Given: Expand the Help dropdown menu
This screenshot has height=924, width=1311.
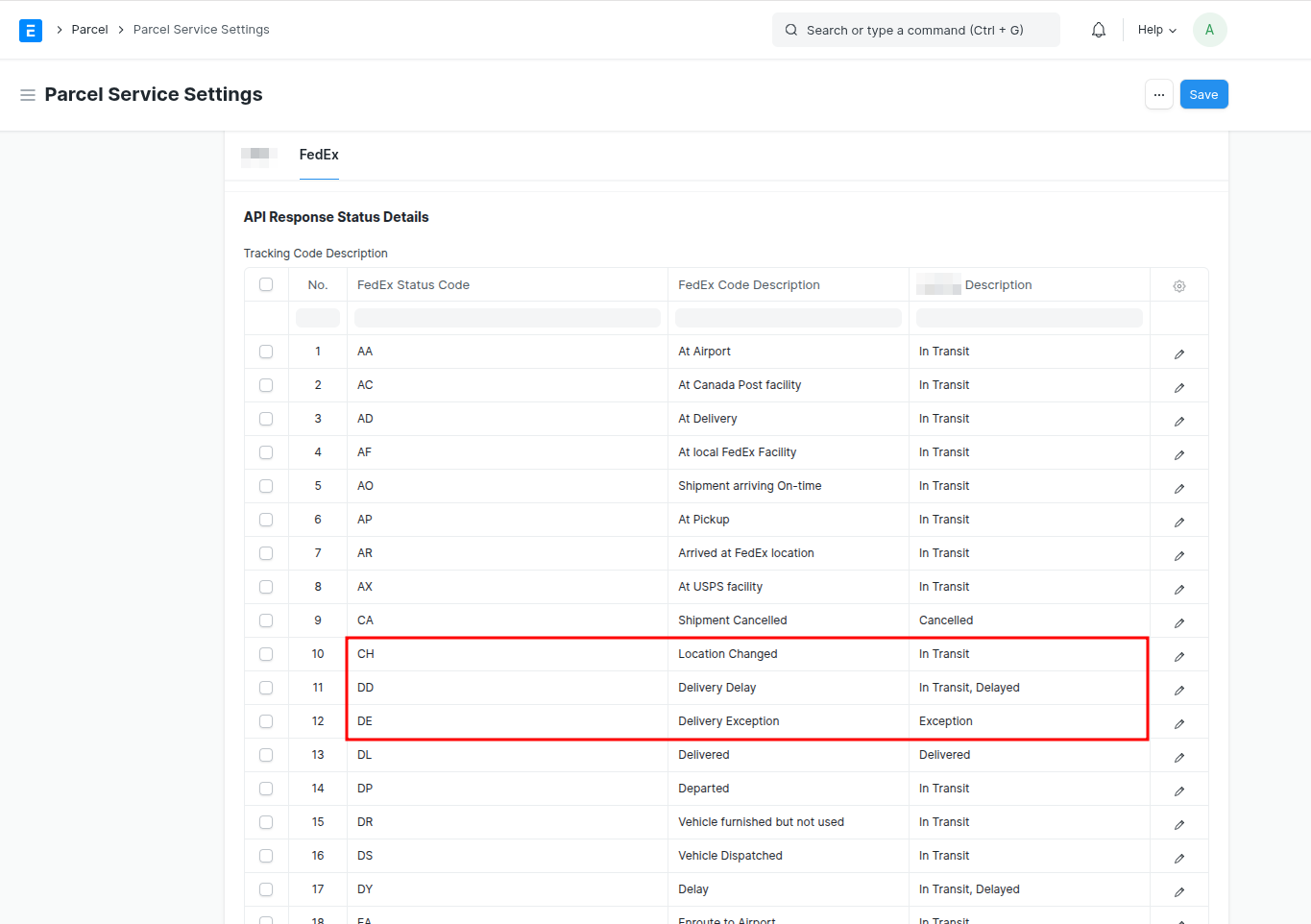Looking at the screenshot, I should 1156,30.
